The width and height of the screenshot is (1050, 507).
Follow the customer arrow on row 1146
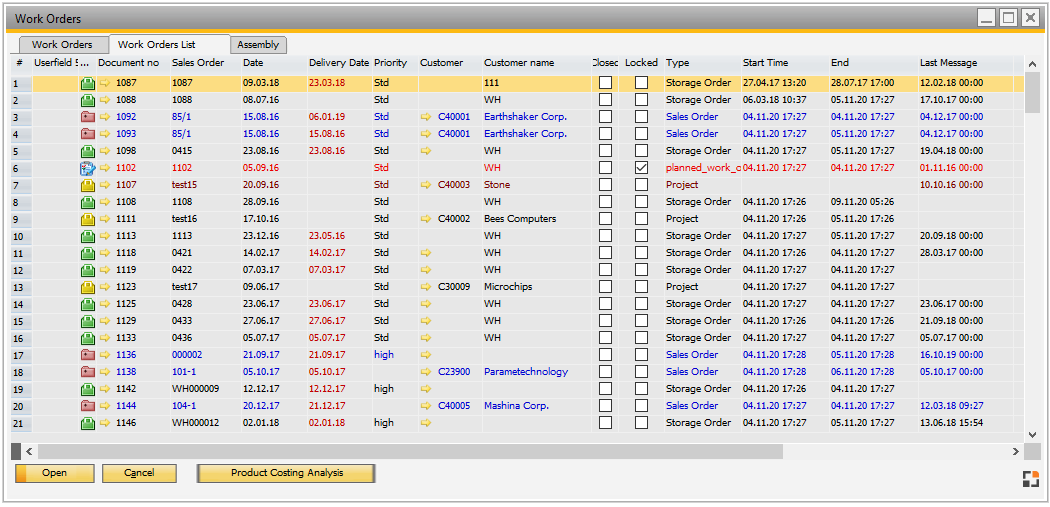[426, 423]
